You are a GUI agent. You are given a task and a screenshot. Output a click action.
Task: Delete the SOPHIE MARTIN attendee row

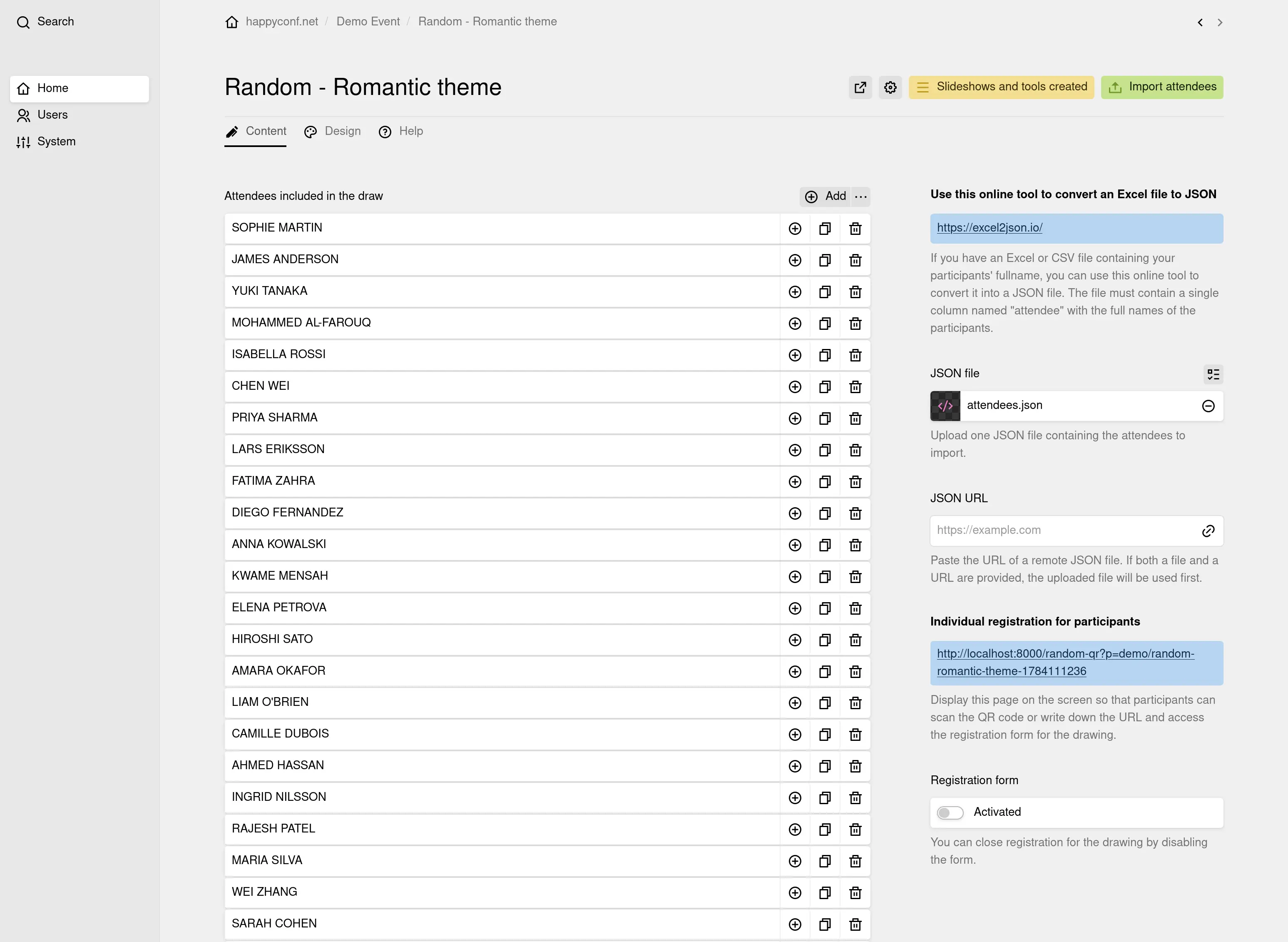click(855, 229)
